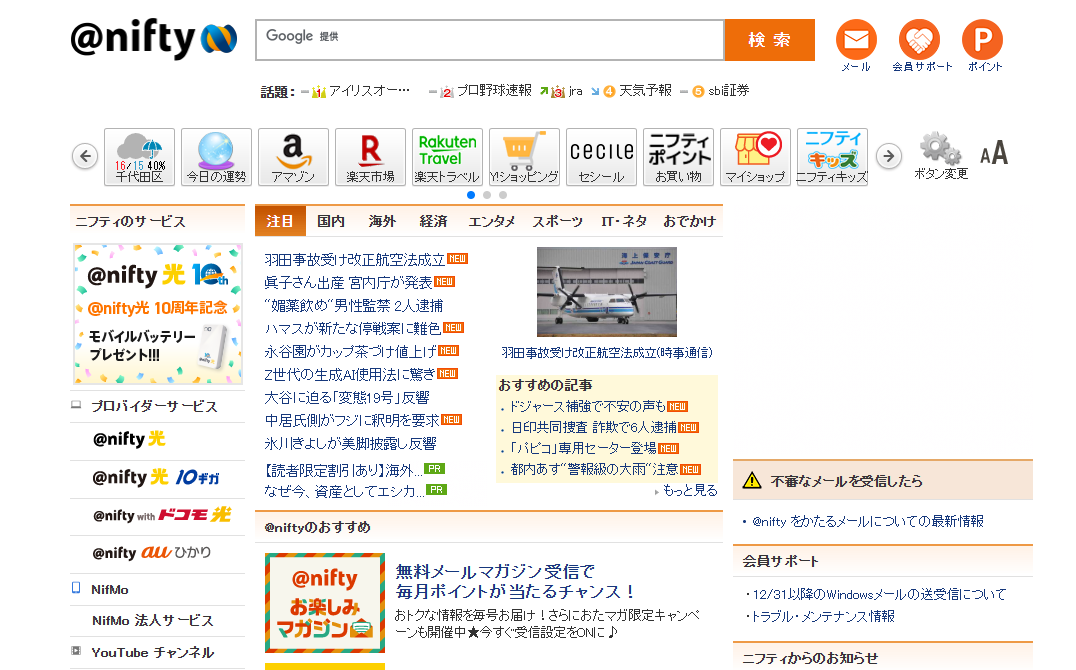
Task: Open recommended article ドジャース補強で不安の声も
Action: coord(588,406)
